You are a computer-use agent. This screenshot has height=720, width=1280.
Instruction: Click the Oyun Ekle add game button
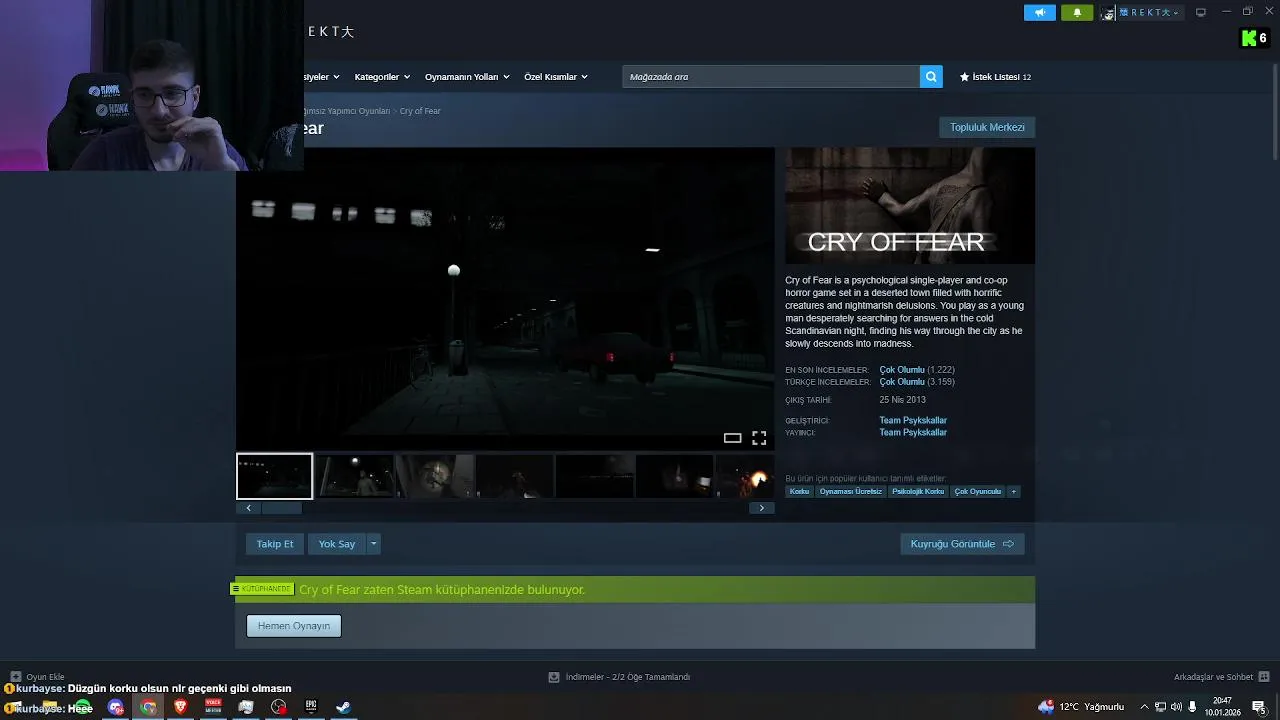pyautogui.click(x=38, y=677)
